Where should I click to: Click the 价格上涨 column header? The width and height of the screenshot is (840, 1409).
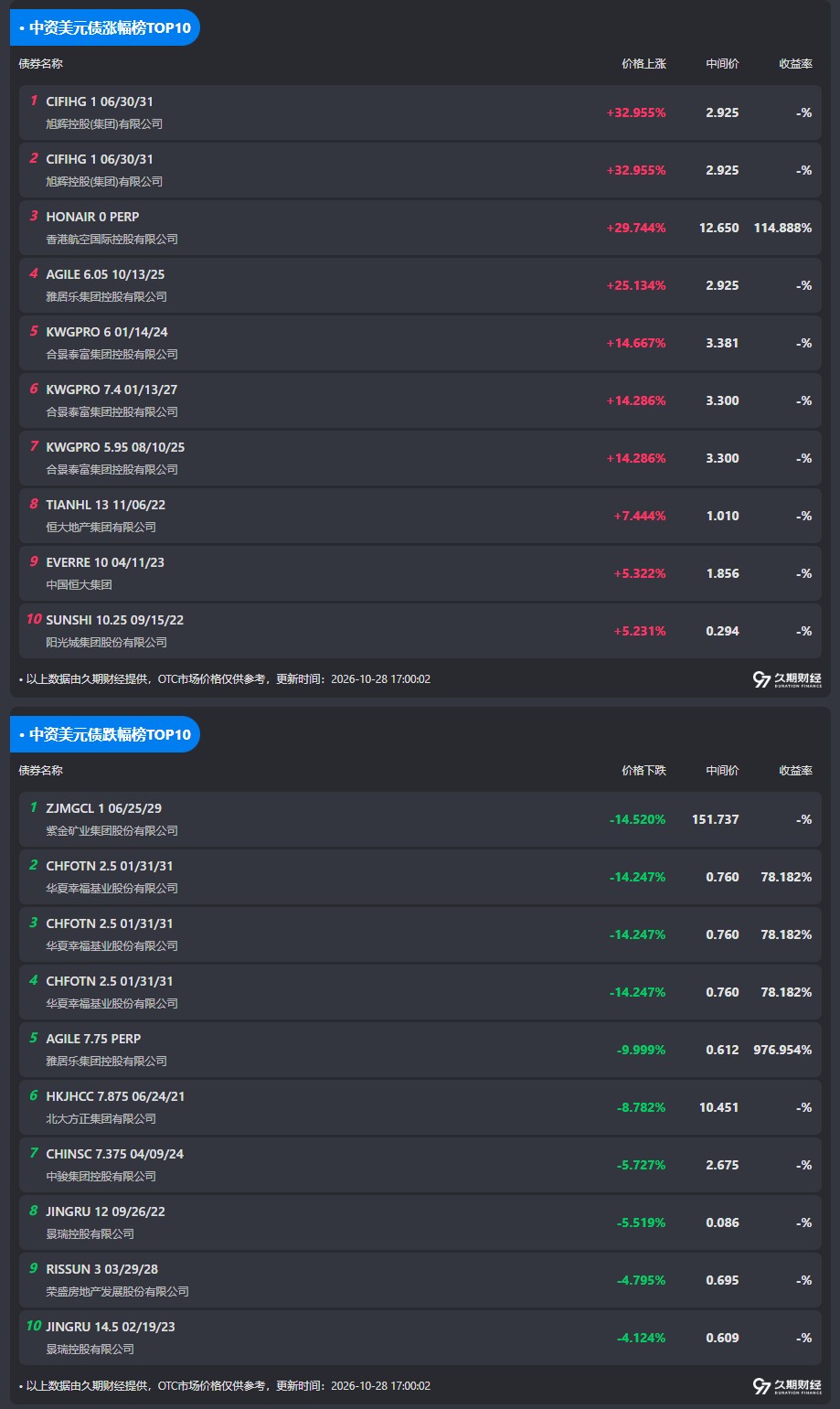click(x=643, y=64)
